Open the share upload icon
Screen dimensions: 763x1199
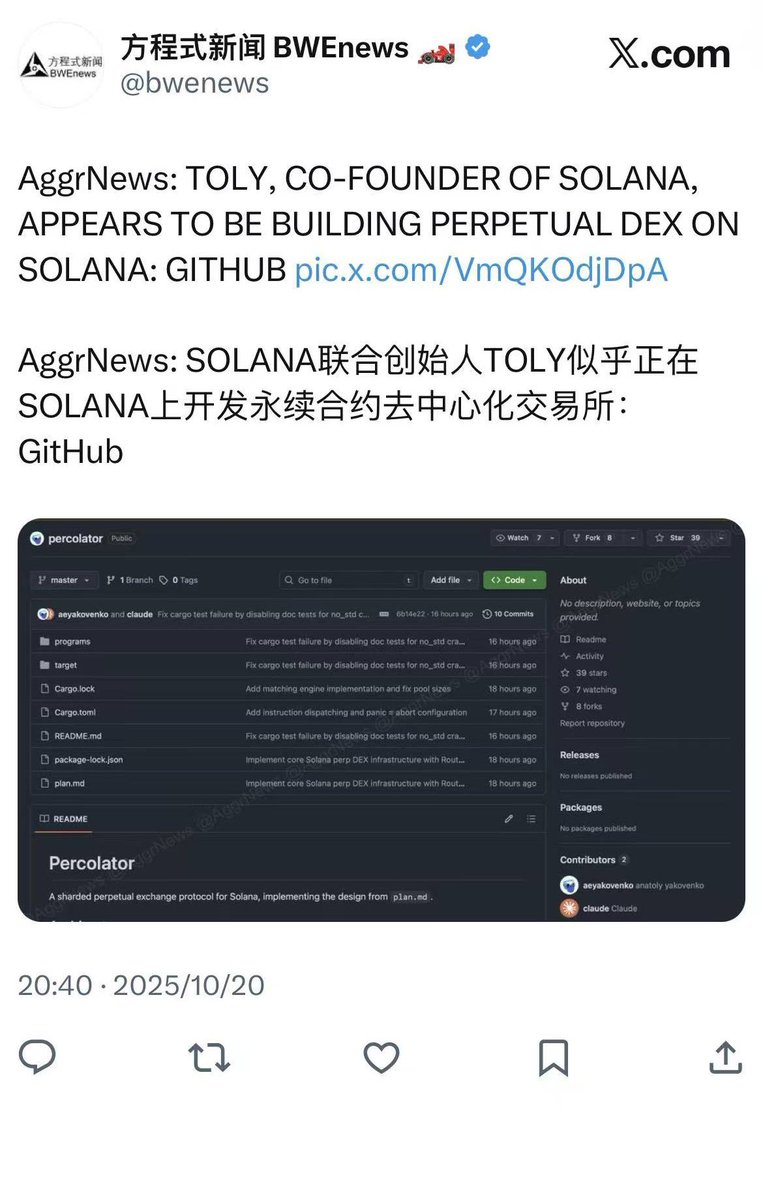[725, 1058]
